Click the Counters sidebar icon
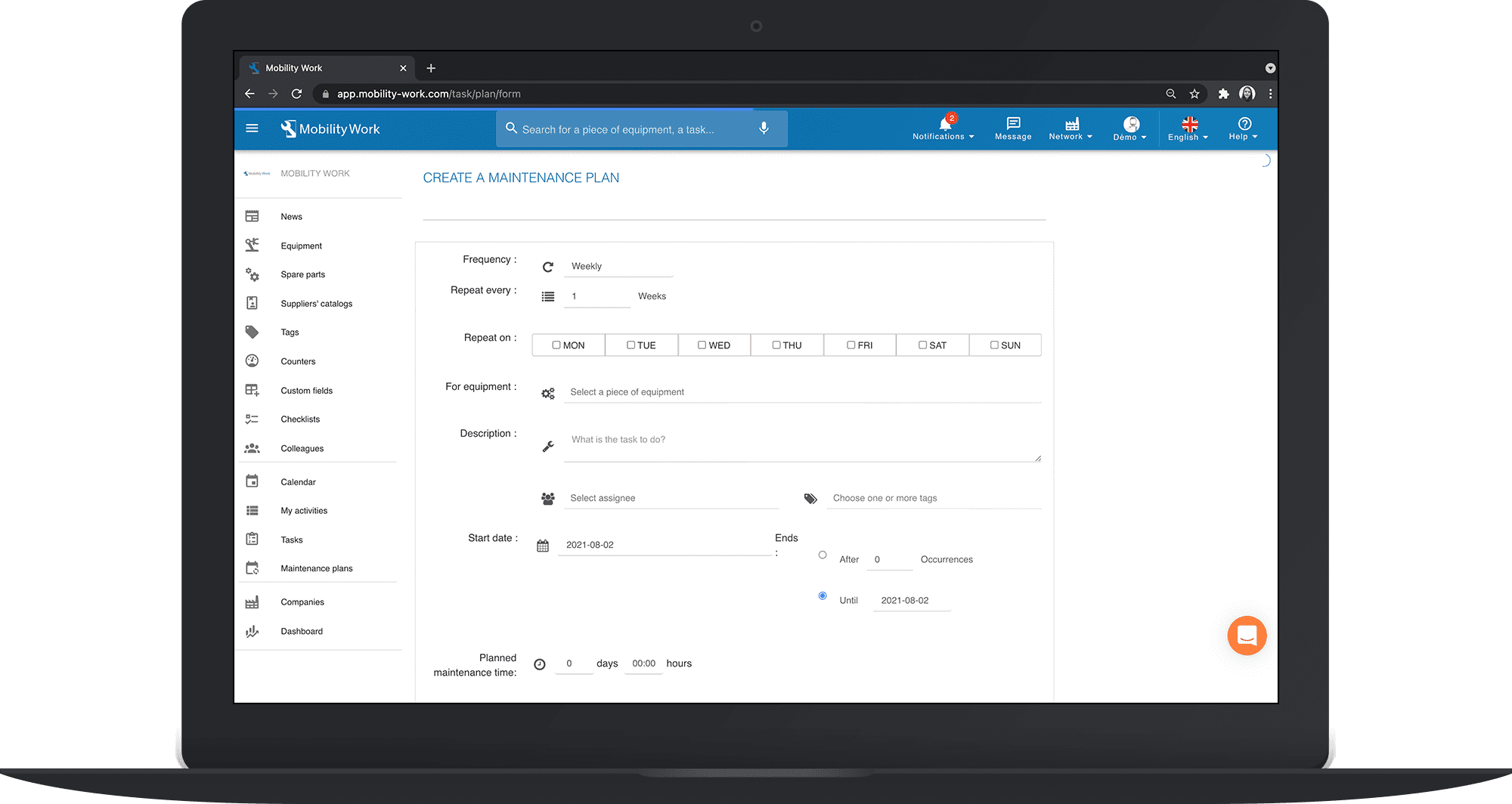 tap(253, 361)
